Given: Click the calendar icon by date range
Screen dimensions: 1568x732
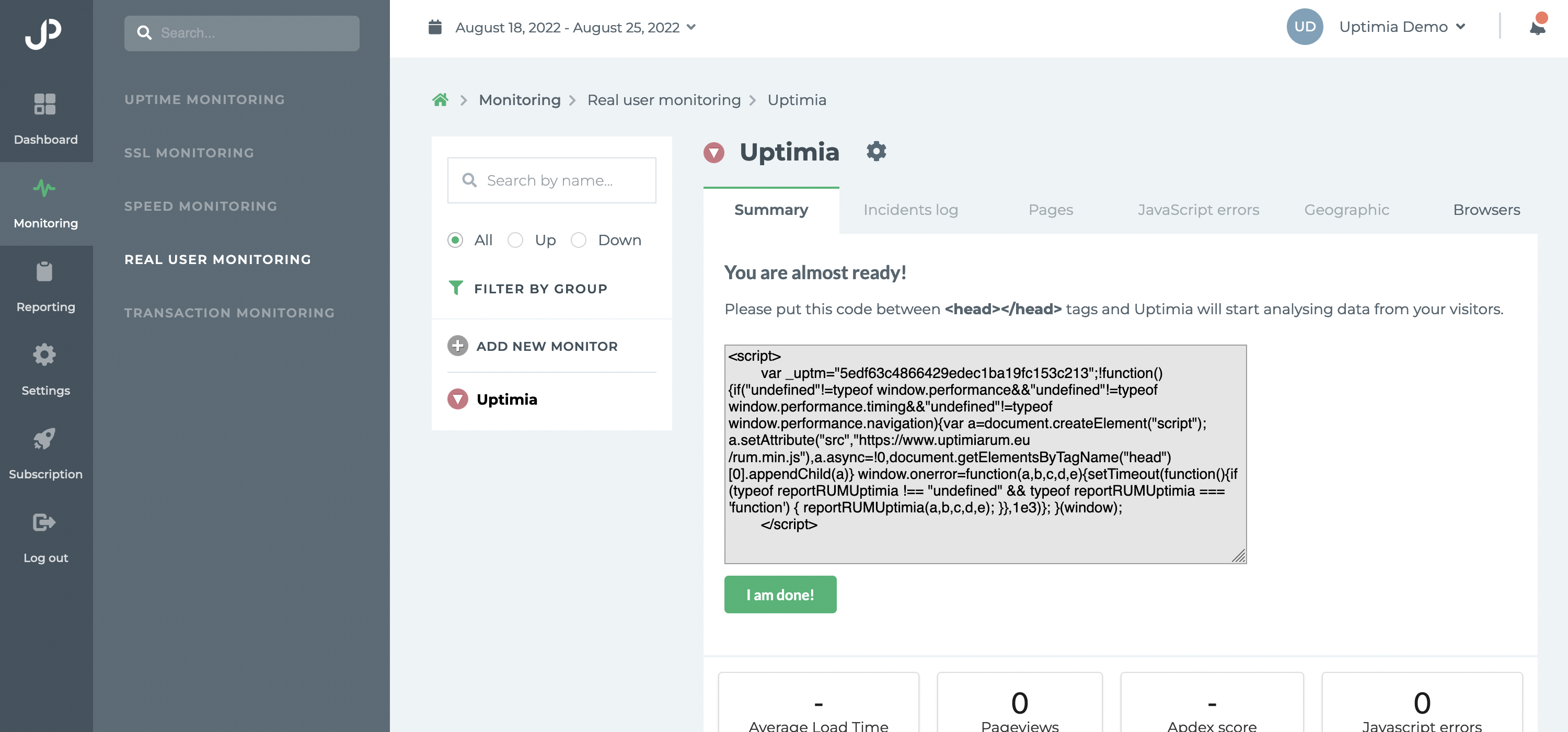Looking at the screenshot, I should coord(435,27).
